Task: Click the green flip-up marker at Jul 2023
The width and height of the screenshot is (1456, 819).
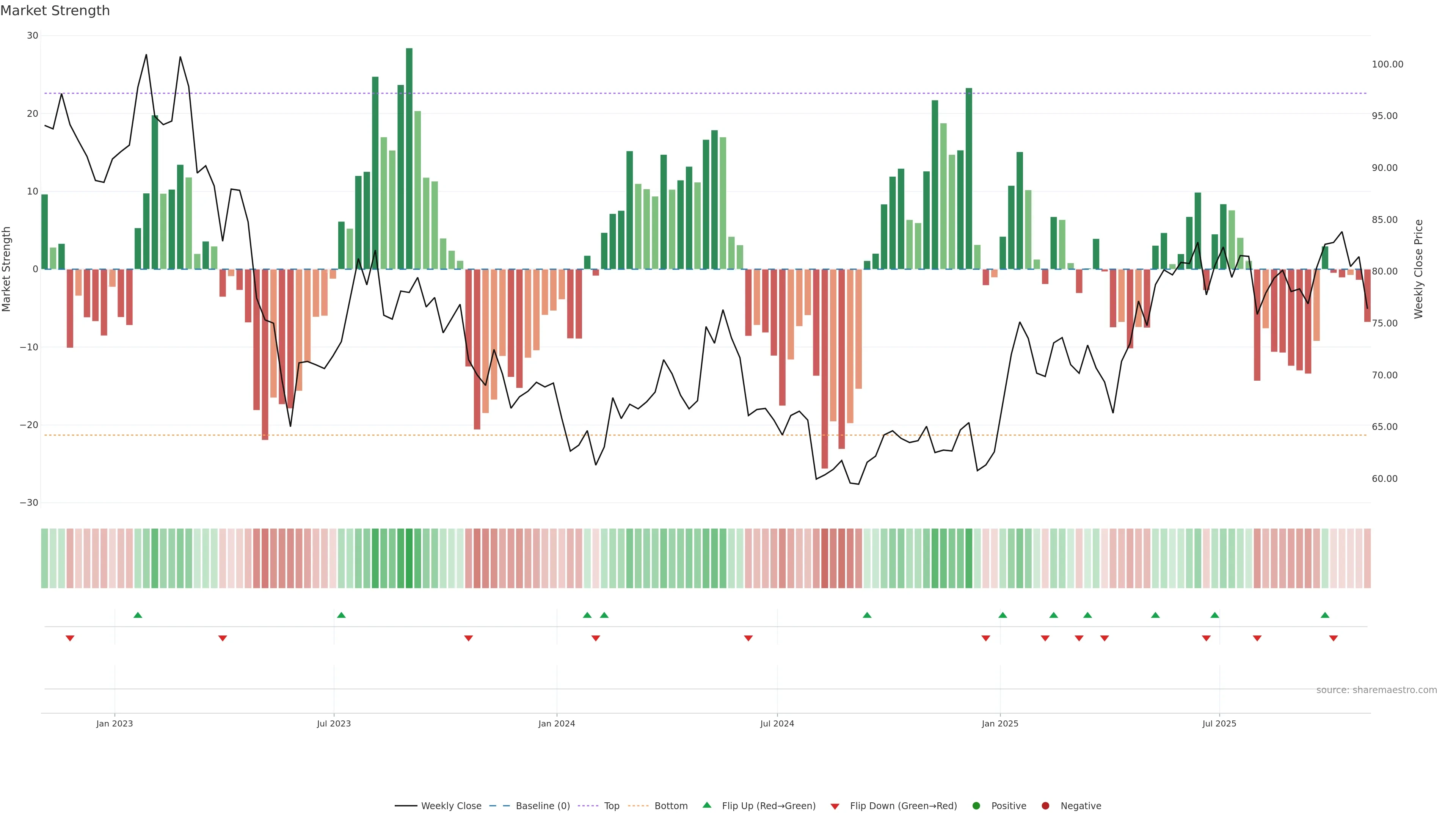Action: [x=341, y=615]
